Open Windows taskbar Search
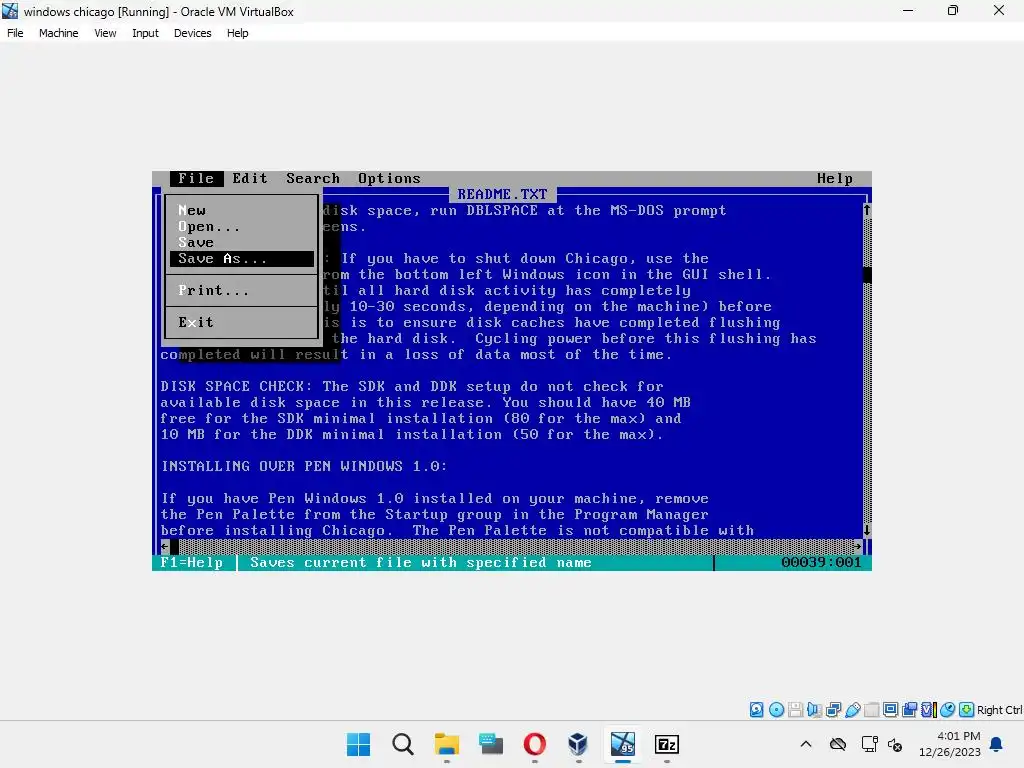The image size is (1024, 768). click(x=403, y=744)
